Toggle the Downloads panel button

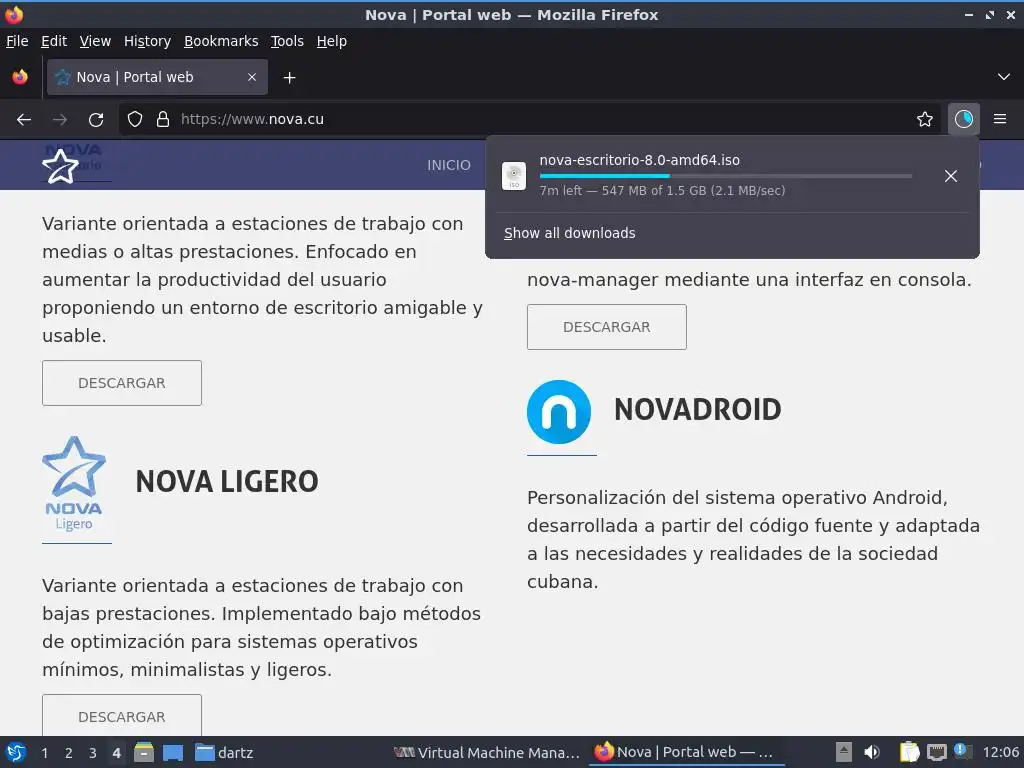pyautogui.click(x=963, y=119)
